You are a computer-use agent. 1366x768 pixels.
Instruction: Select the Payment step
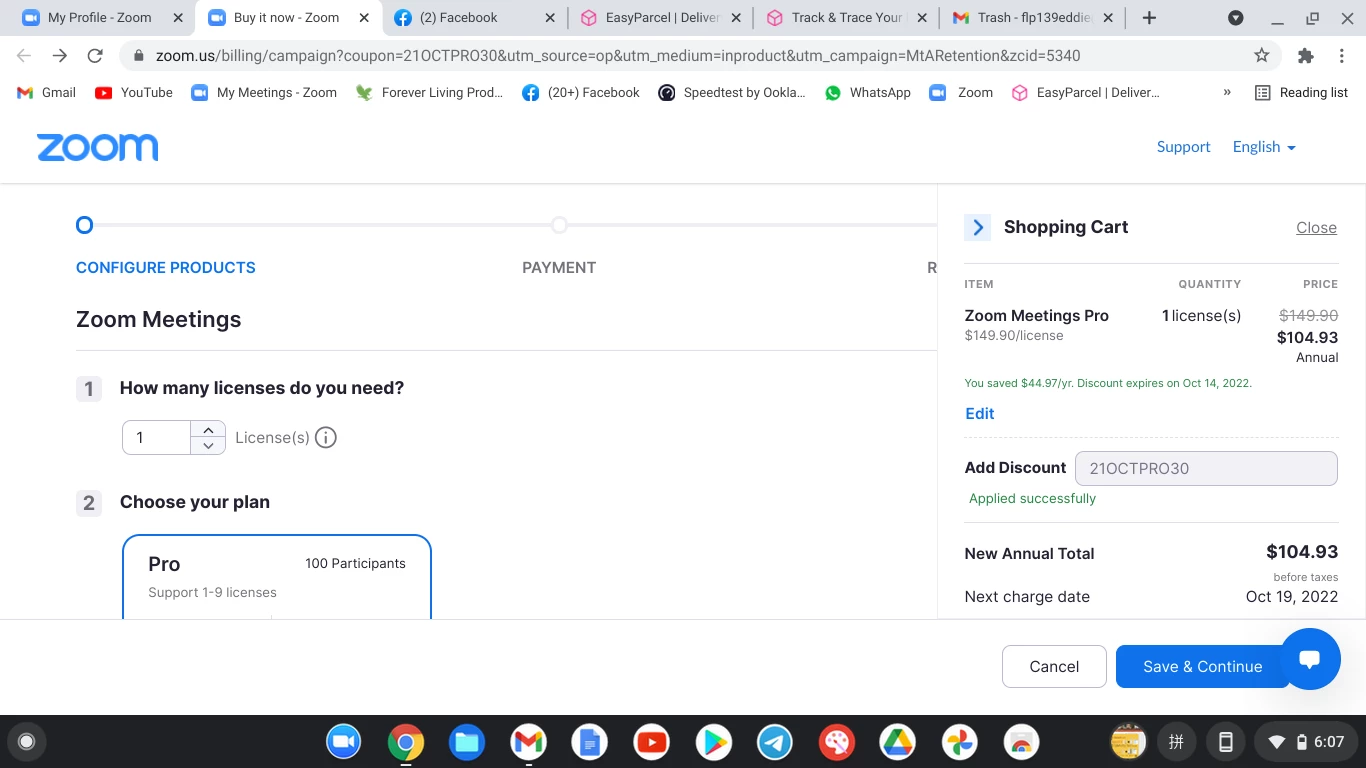559,267
